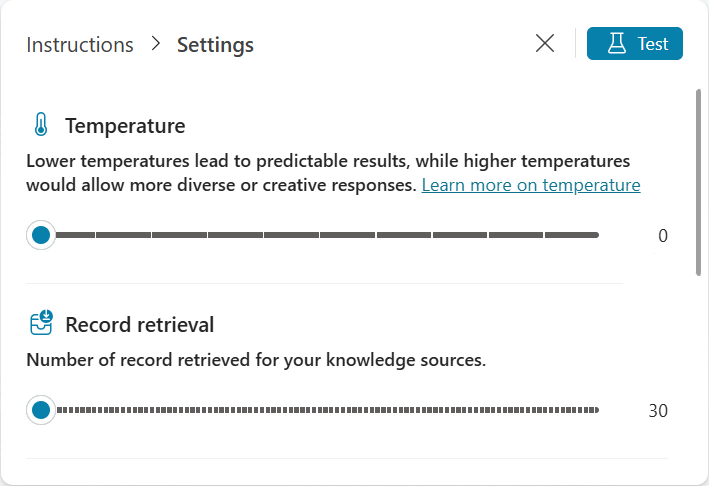This screenshot has width=709, height=486.
Task: Click the thermometer icon beside Temperature
Action: pyautogui.click(x=40, y=125)
